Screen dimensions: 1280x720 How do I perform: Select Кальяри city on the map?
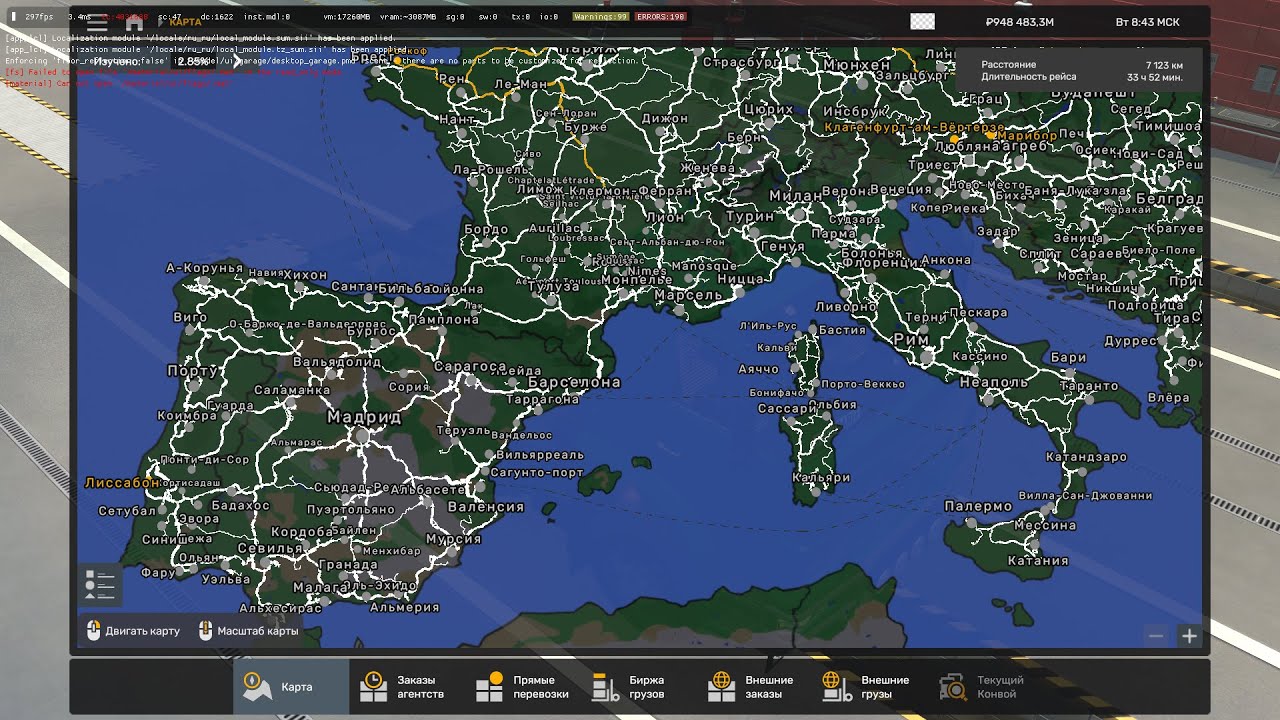coord(820,479)
